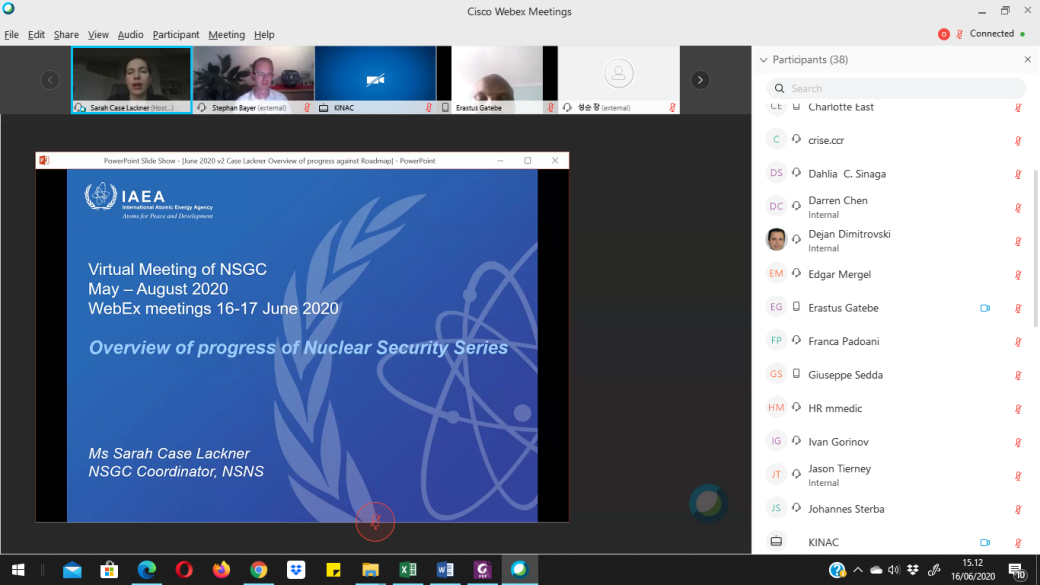The image size is (1040, 585).
Task: Select participant HR mmedic
Action: [896, 408]
